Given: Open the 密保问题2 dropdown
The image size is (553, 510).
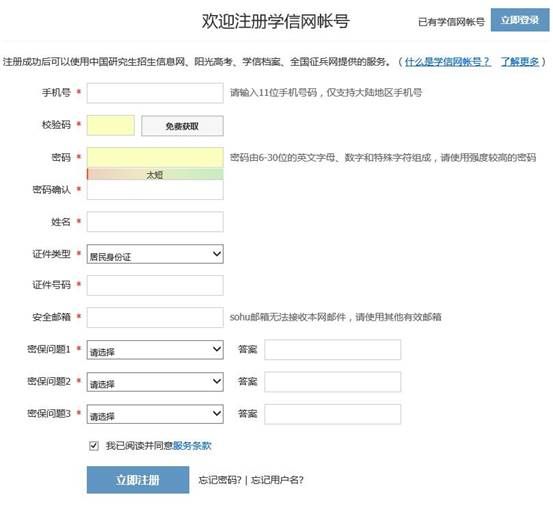Looking at the screenshot, I should tap(155, 382).
